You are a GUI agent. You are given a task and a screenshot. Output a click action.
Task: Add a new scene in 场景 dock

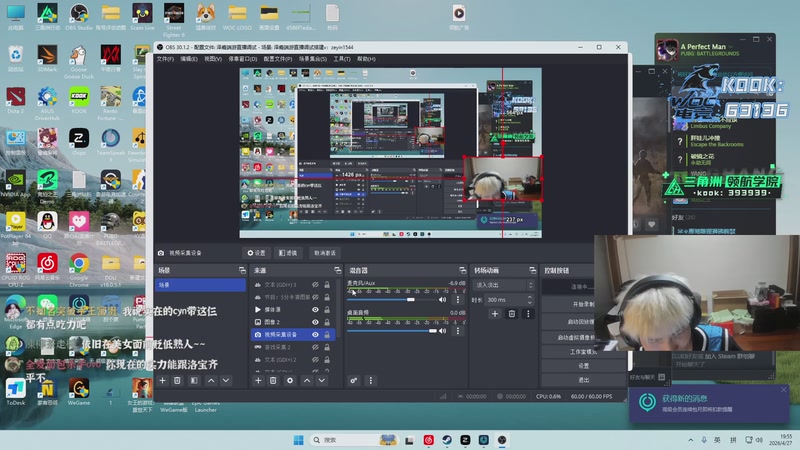163,381
